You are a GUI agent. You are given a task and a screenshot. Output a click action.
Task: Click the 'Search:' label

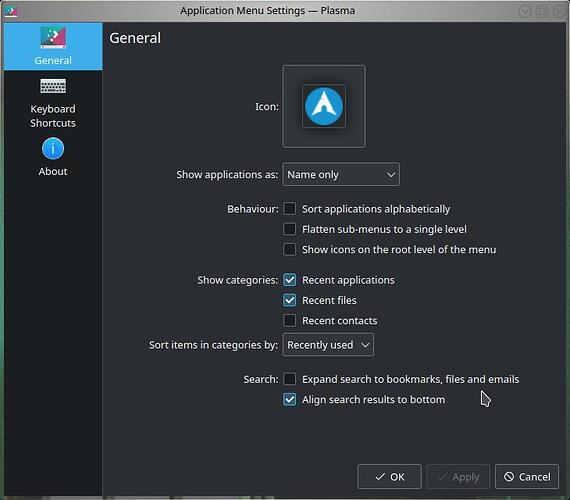[261, 379]
